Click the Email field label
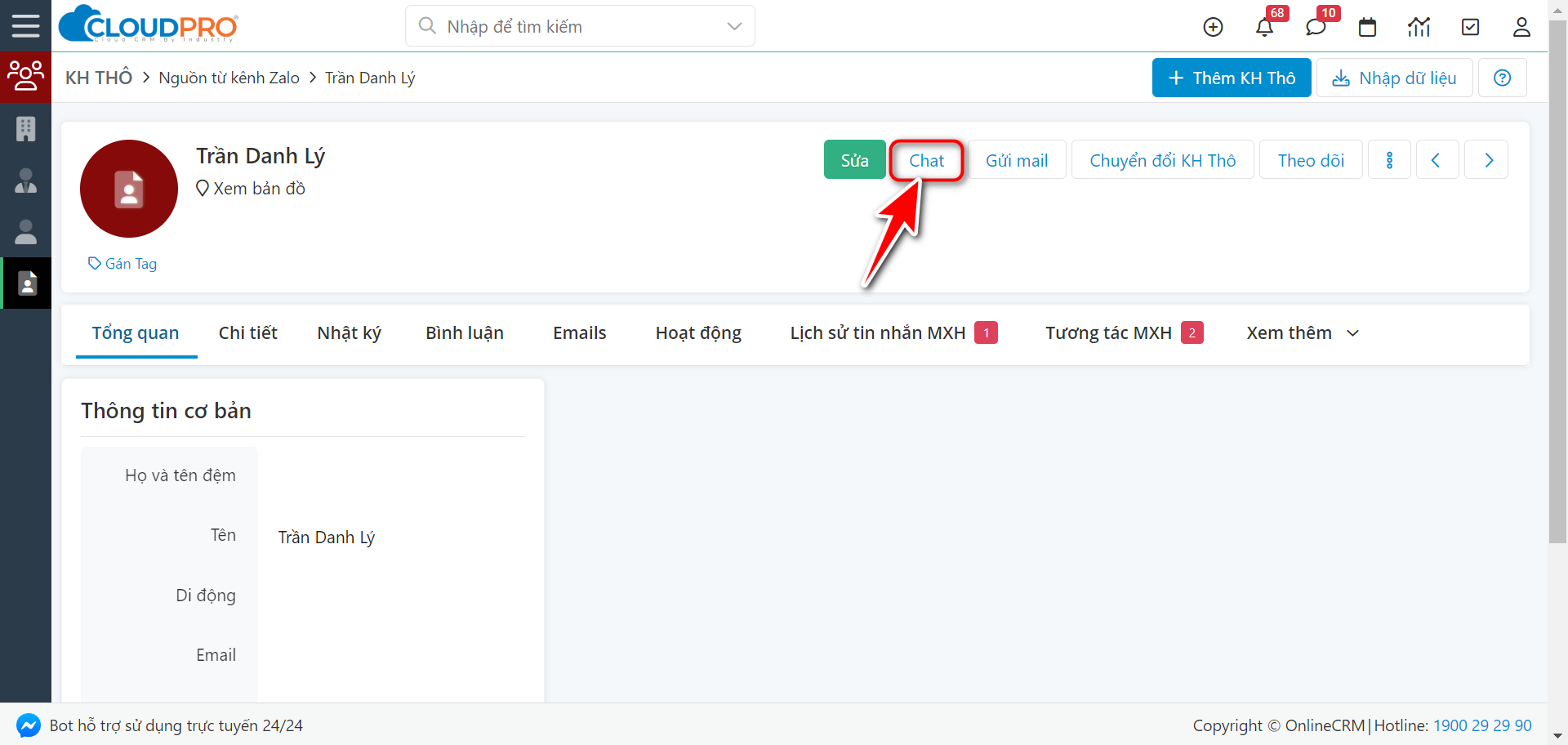Image resolution: width=1568 pixels, height=745 pixels. point(216,655)
